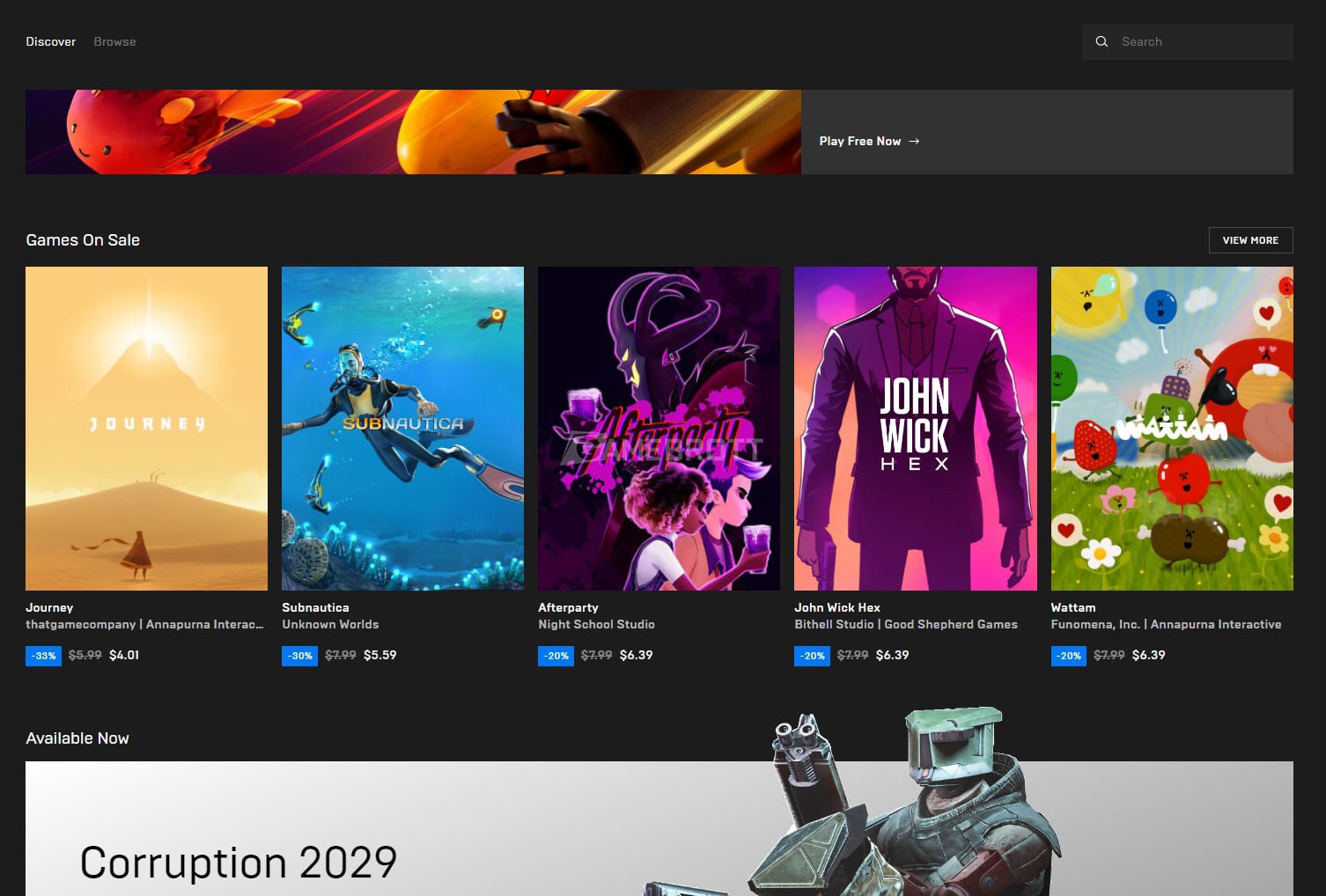Open the Wattam game cover
Viewport: 1326px width, 896px height.
[x=1172, y=429]
